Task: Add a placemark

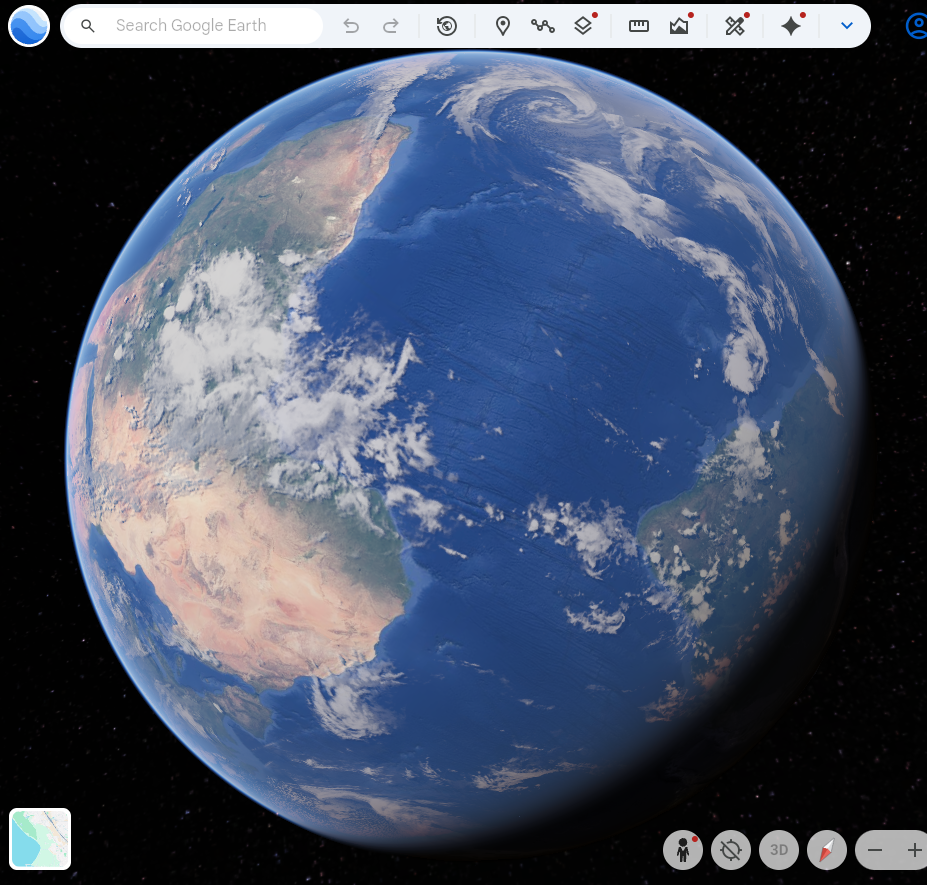Action: tap(503, 26)
